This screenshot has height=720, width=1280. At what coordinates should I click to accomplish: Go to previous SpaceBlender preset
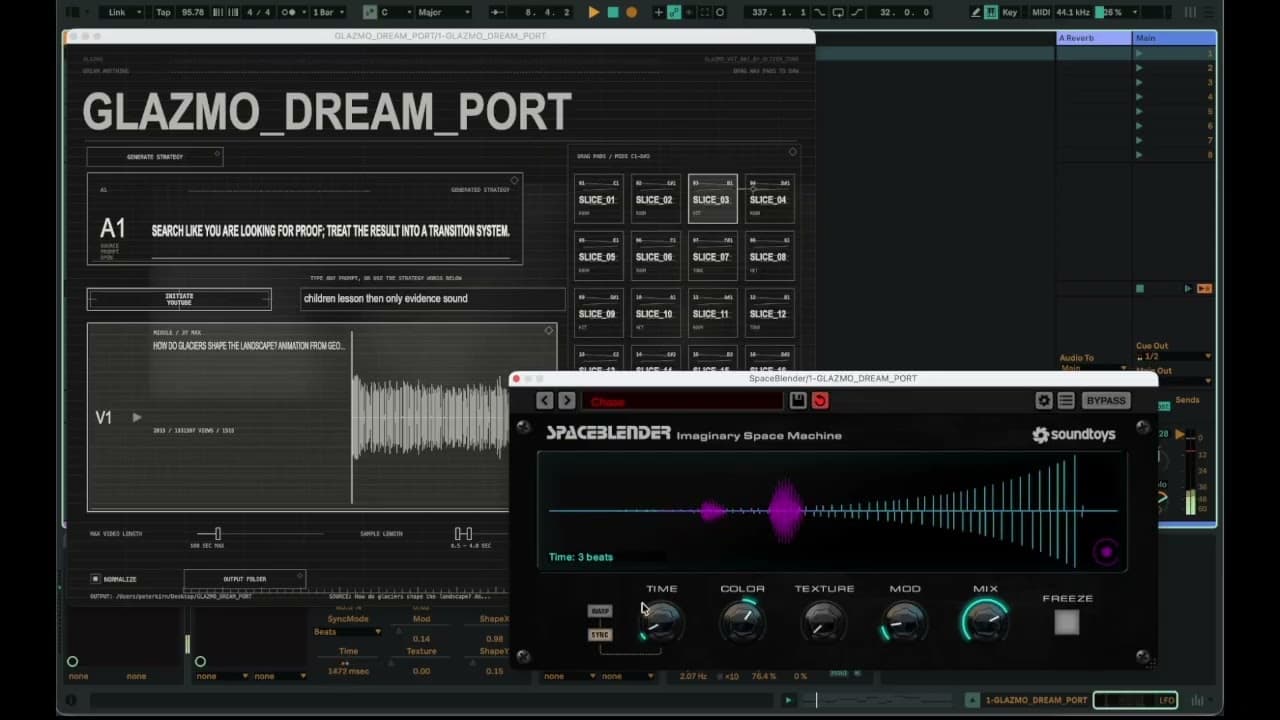544,401
